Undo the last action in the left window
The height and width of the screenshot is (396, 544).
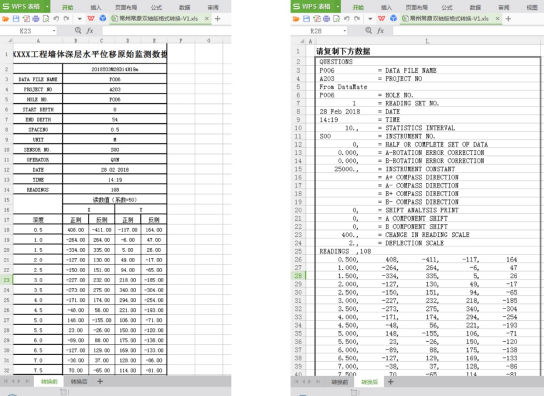tap(56, 19)
